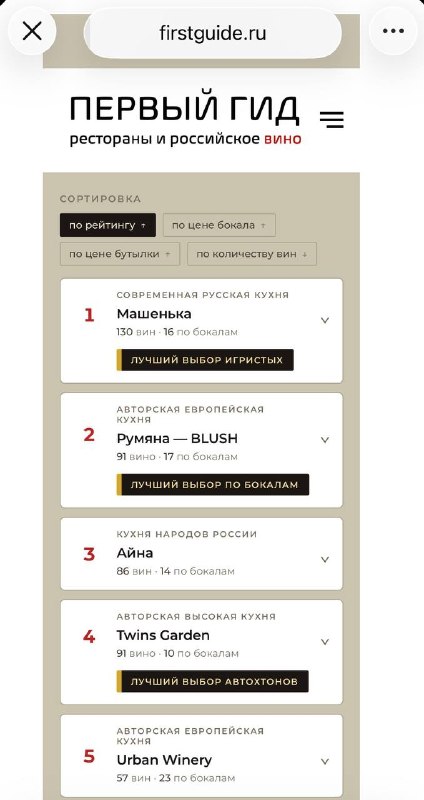Expand the Twins Garden card chevron
This screenshot has width=424, height=800.
[325, 642]
